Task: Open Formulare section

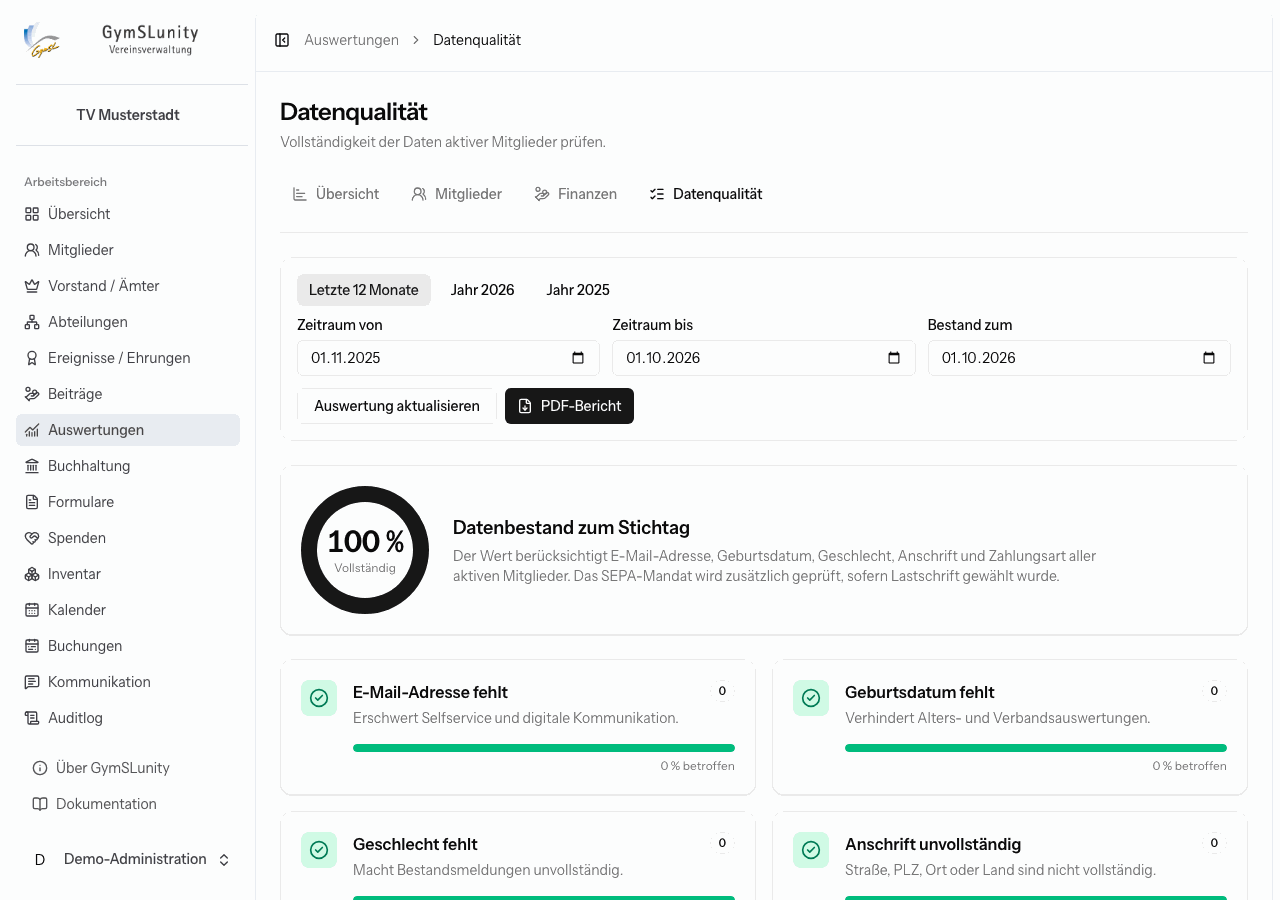Action: [x=128, y=502]
